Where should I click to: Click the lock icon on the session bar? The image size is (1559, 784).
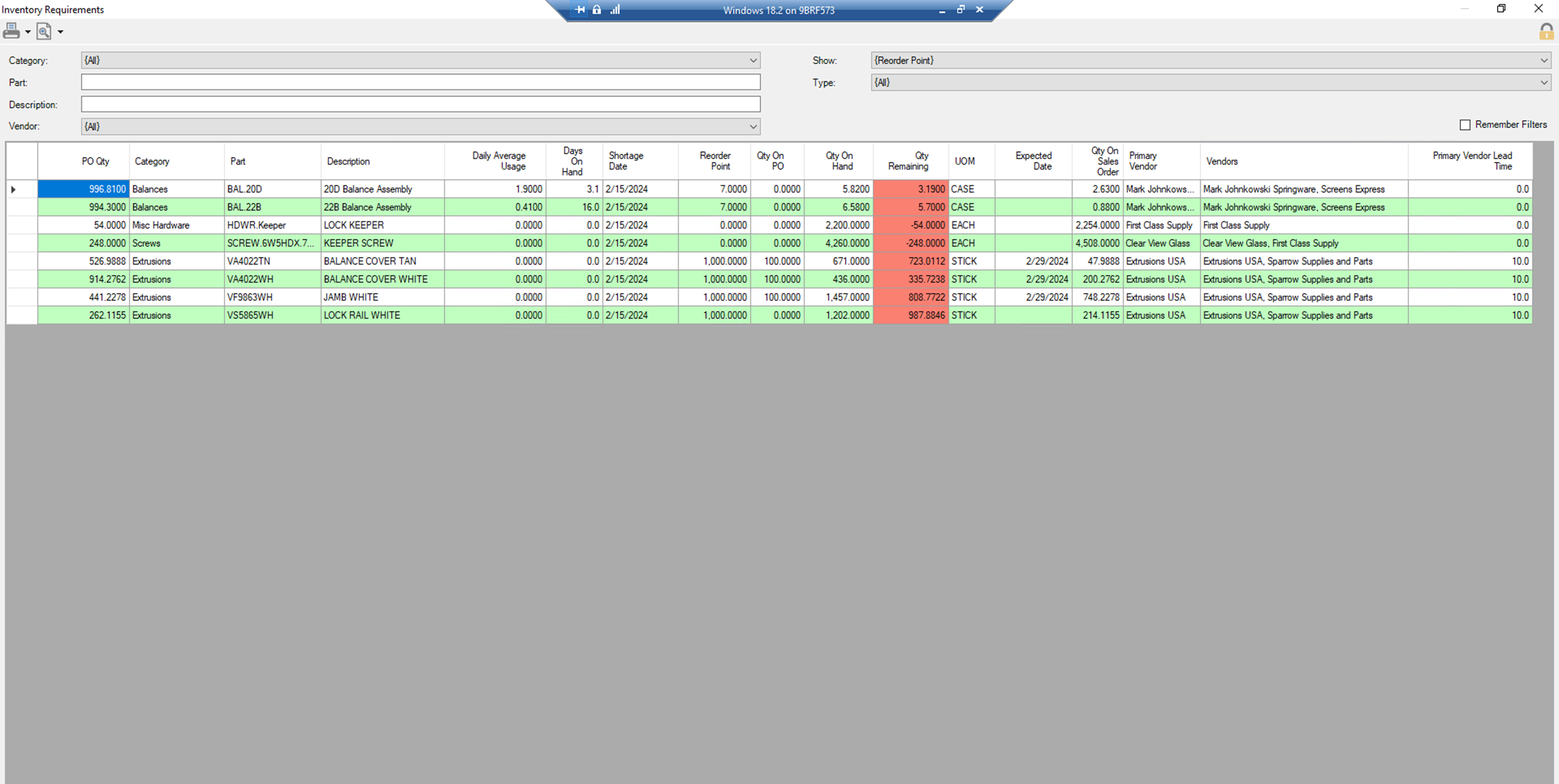[x=597, y=10]
